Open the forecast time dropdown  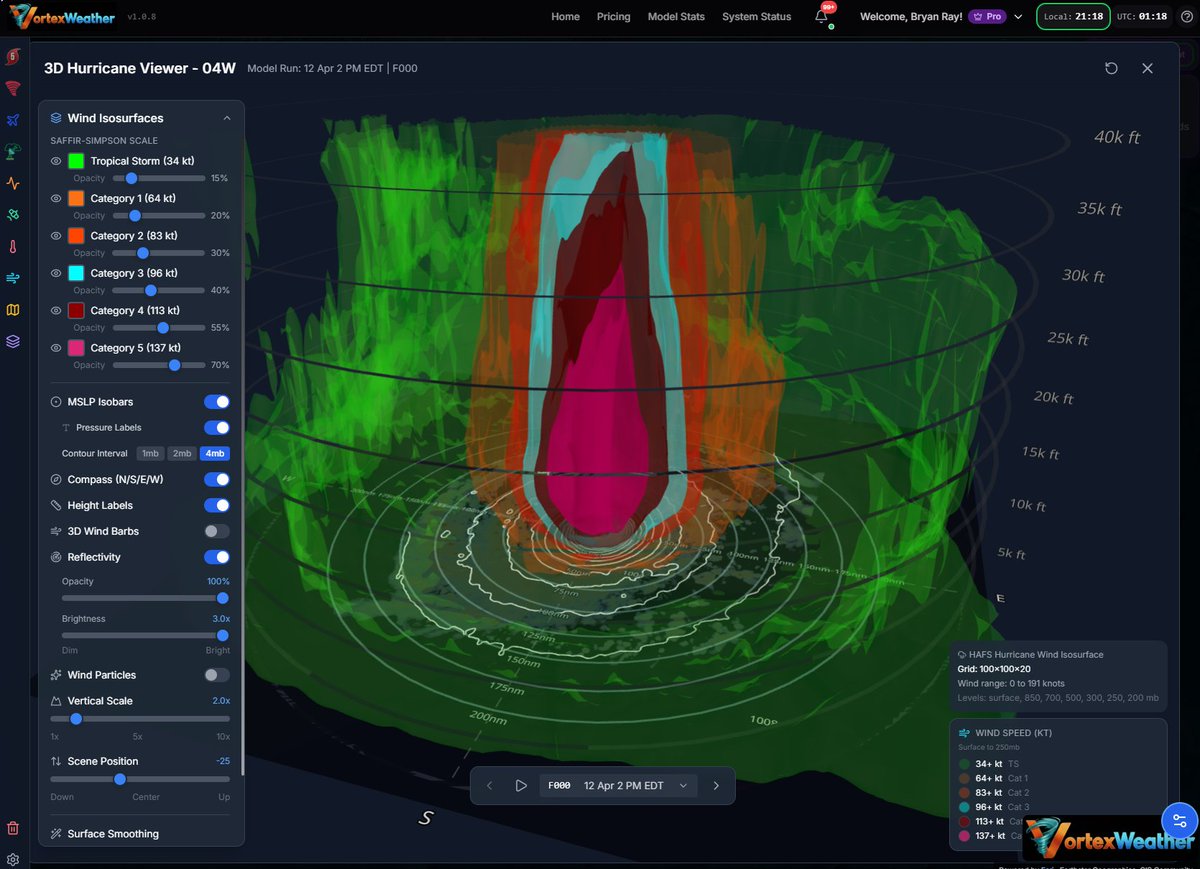tap(619, 786)
